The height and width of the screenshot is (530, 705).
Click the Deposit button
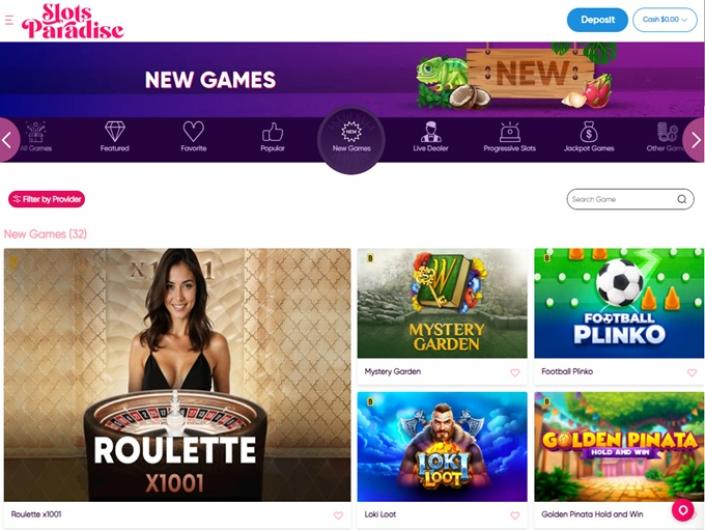point(597,20)
